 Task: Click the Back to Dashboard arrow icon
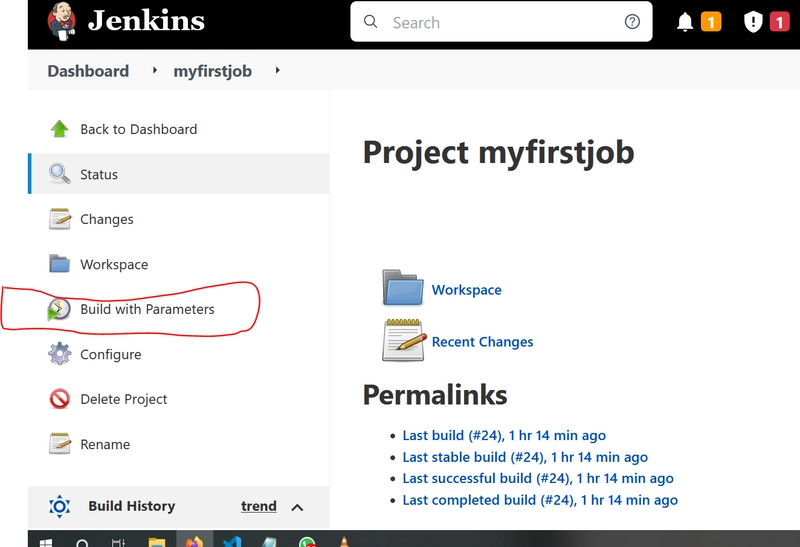tap(60, 129)
